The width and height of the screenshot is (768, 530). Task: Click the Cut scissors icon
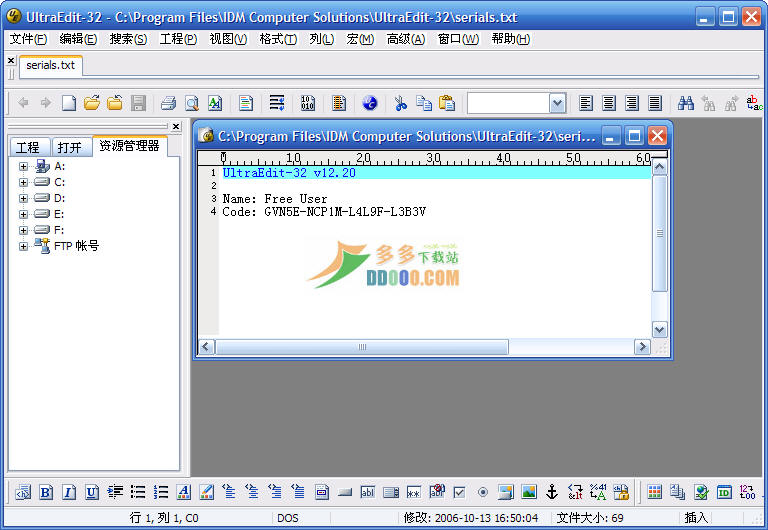pyautogui.click(x=401, y=103)
